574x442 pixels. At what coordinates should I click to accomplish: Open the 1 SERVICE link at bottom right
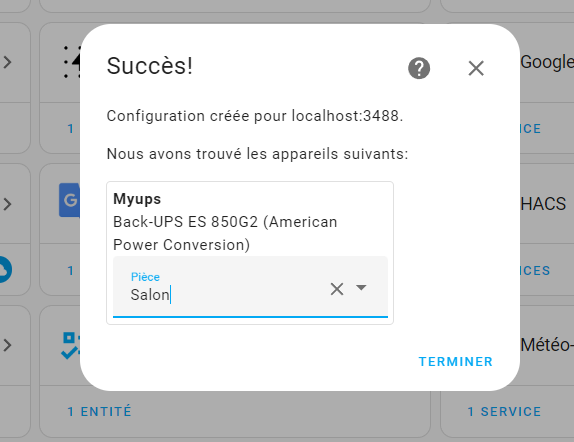(x=504, y=412)
